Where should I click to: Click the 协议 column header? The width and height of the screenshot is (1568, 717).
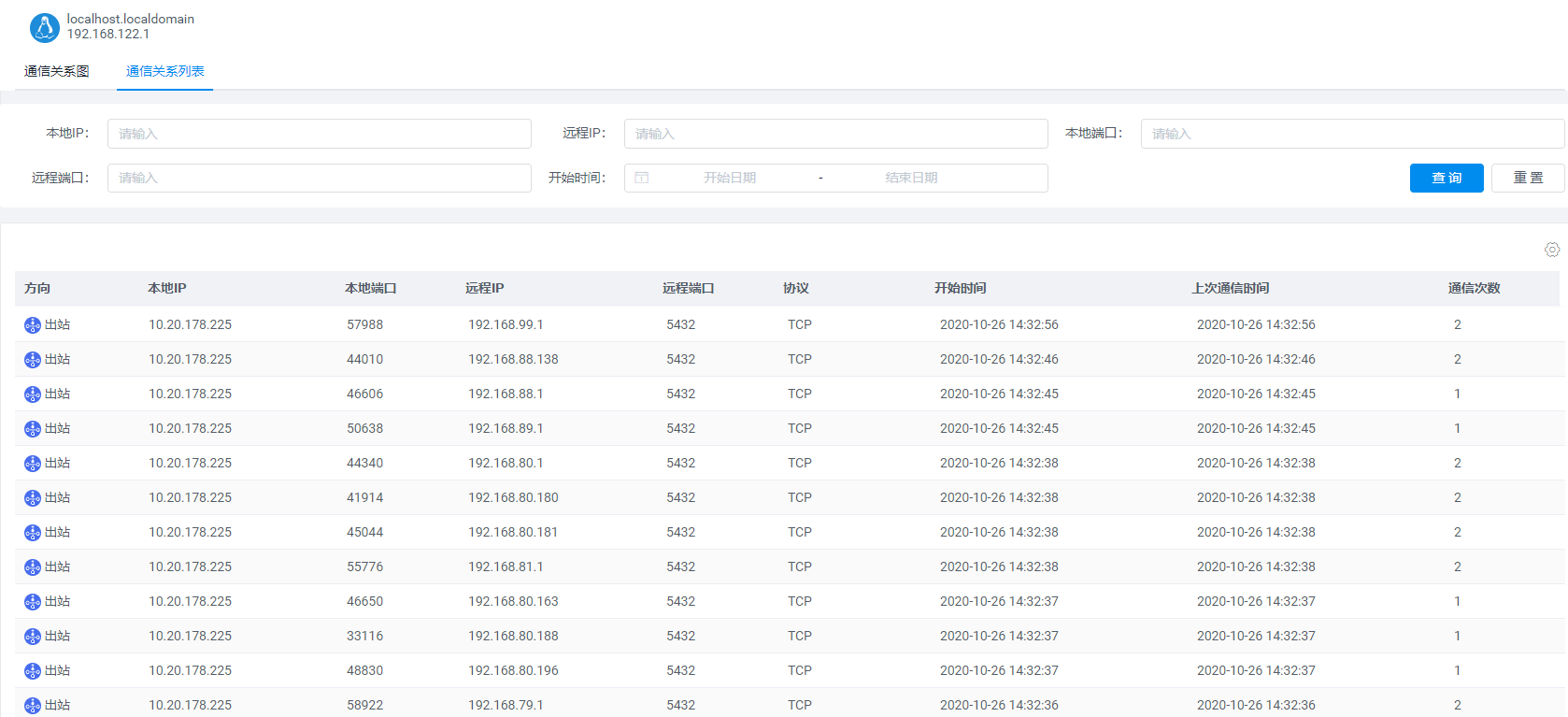(796, 288)
